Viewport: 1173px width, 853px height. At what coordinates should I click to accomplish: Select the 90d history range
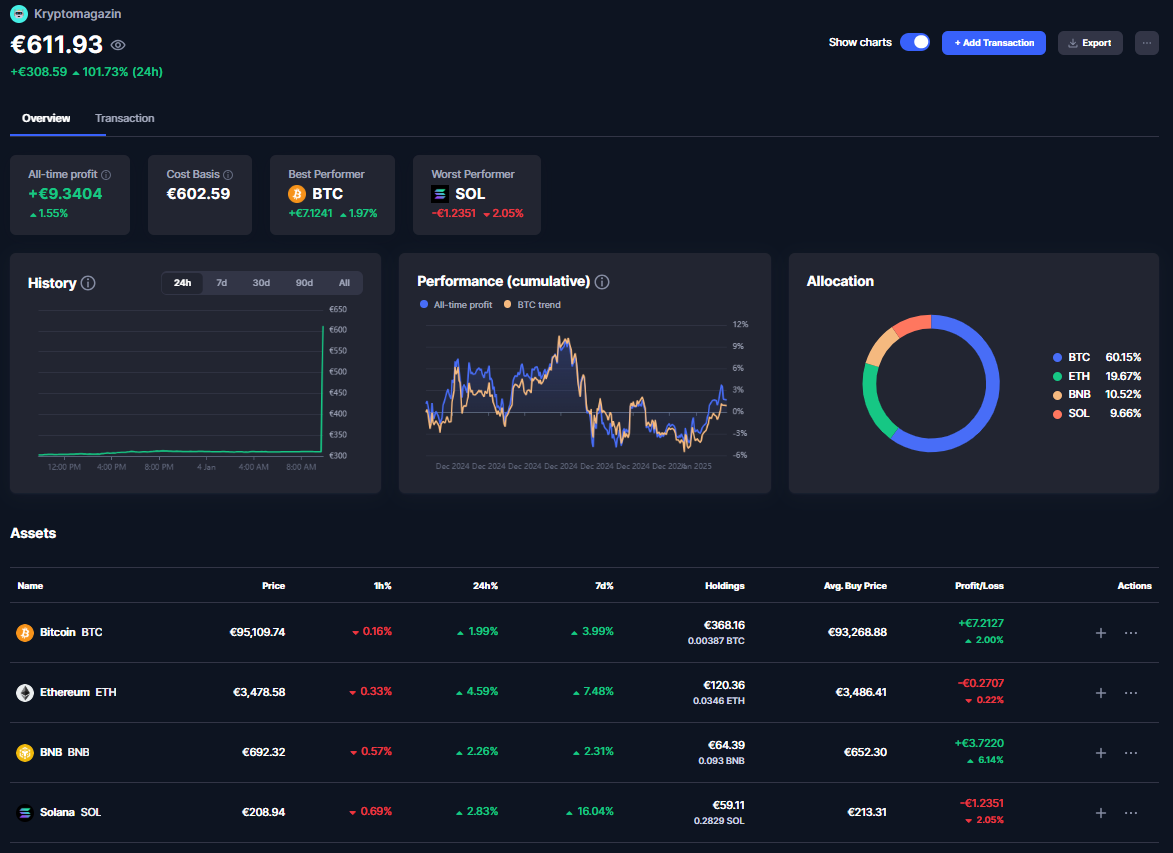[x=304, y=283]
